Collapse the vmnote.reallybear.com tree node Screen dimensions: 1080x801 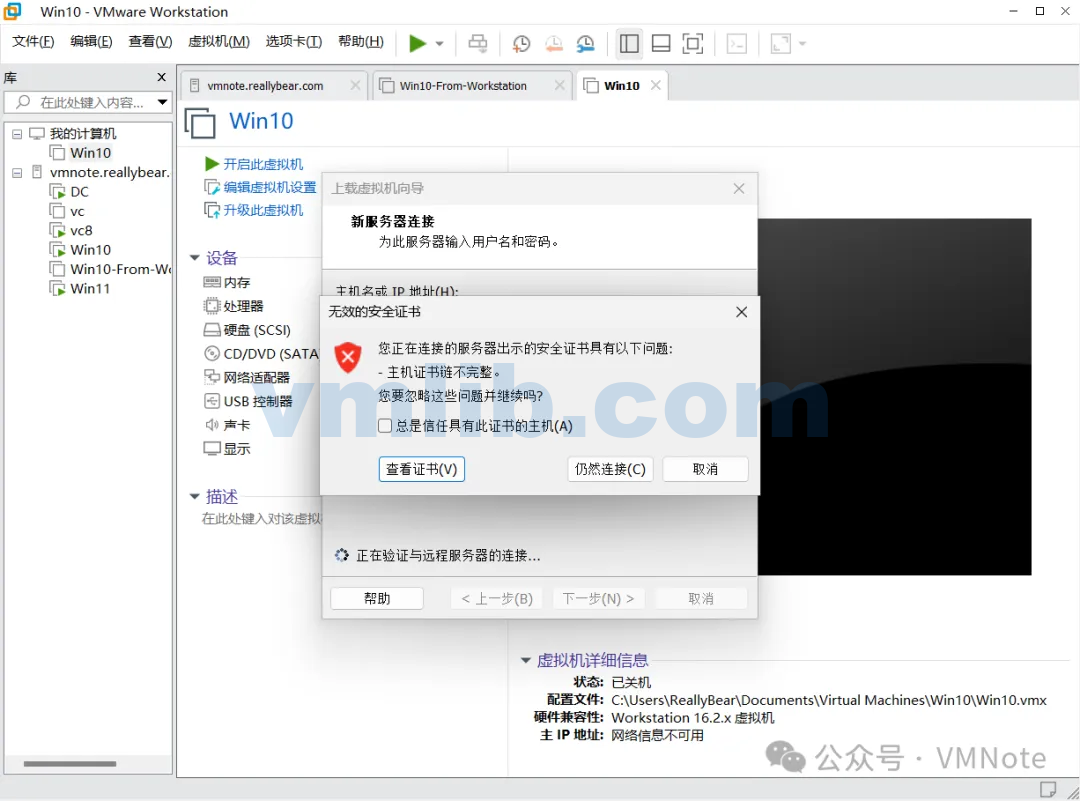coord(16,172)
